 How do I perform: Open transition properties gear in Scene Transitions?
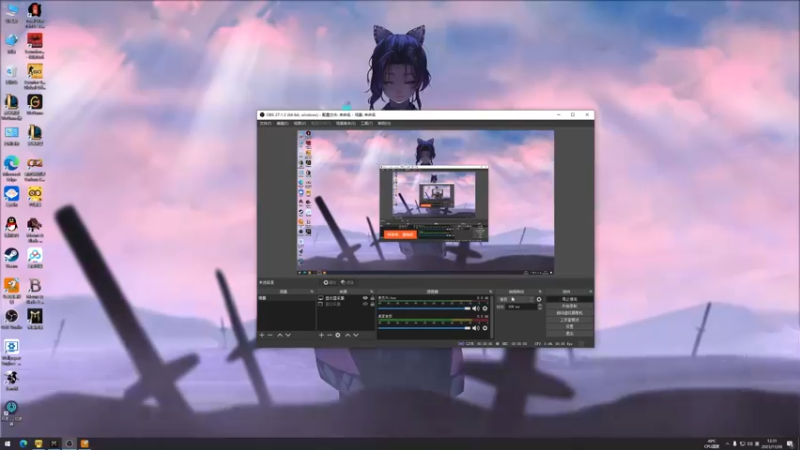pos(539,299)
